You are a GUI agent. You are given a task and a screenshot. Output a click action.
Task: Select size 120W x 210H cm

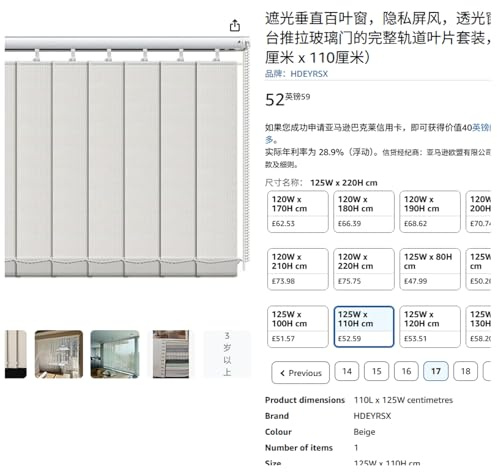click(x=298, y=269)
